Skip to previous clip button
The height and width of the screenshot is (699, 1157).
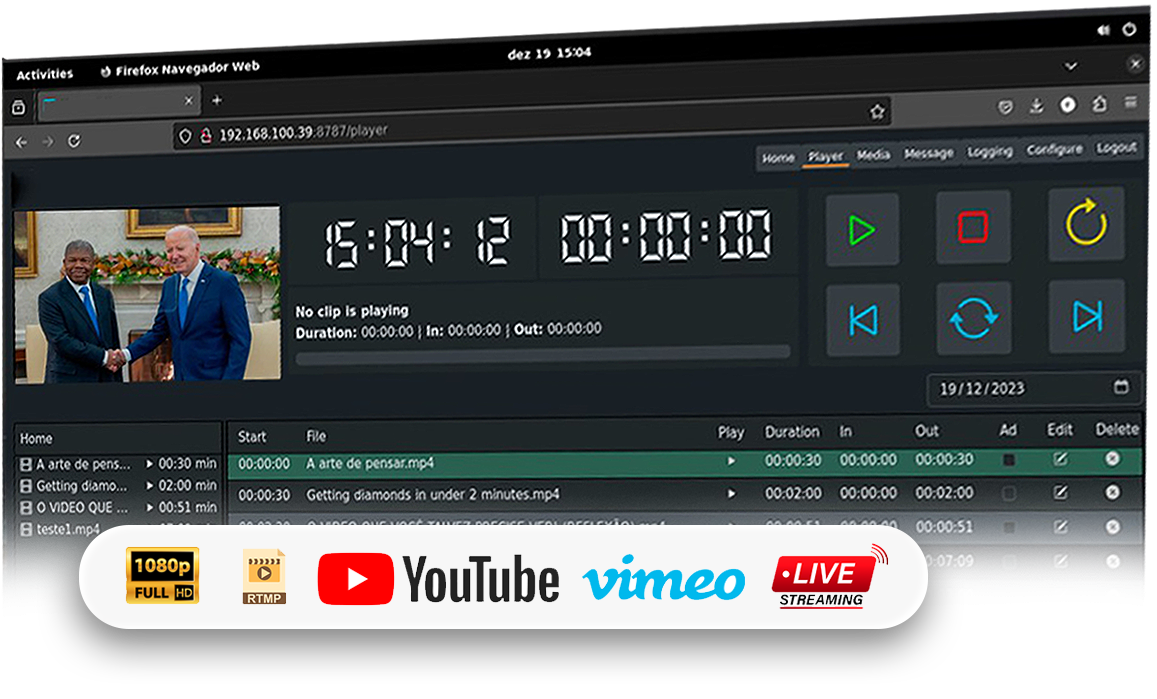[x=862, y=320]
